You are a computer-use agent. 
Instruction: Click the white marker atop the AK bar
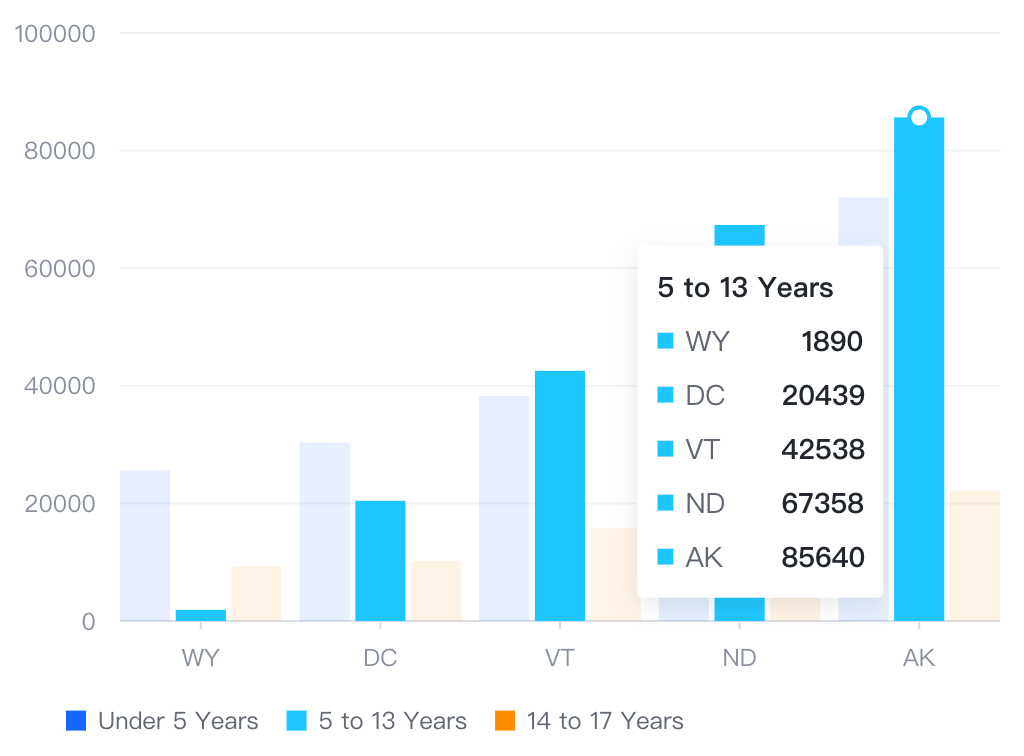[919, 118]
